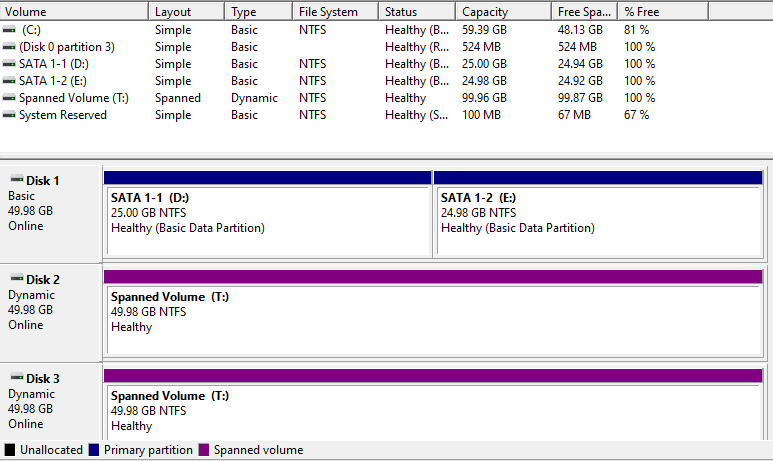Click the drive icon beside (Disk 0 partition 3)
The width and height of the screenshot is (773, 461).
9,47
